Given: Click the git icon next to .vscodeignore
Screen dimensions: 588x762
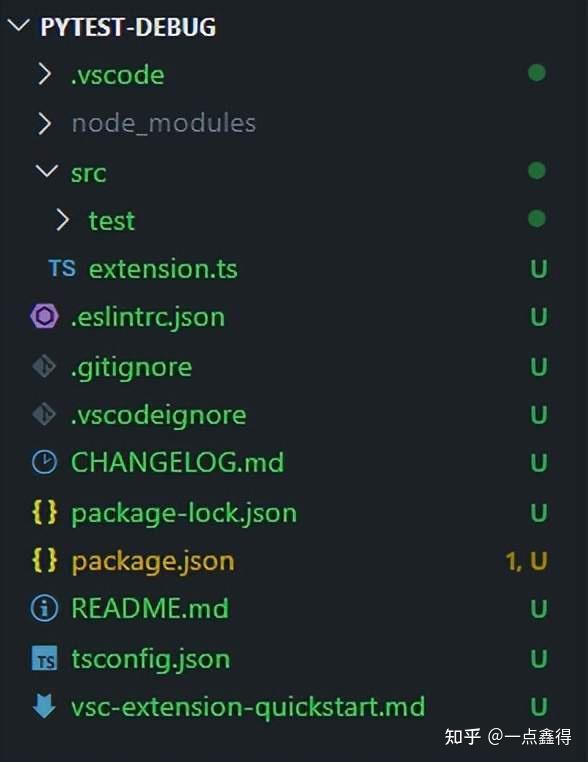Looking at the screenshot, I should point(44,415).
